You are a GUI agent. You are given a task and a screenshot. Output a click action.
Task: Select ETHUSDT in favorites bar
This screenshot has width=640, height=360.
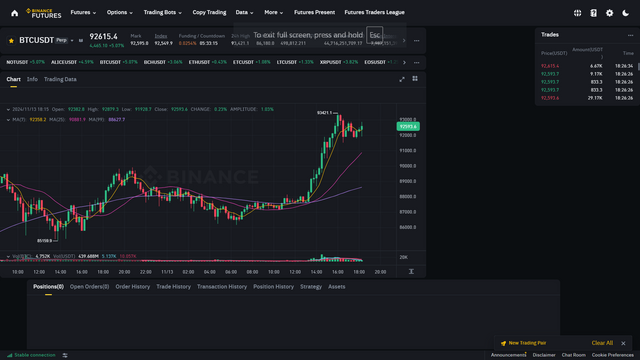click(207, 62)
